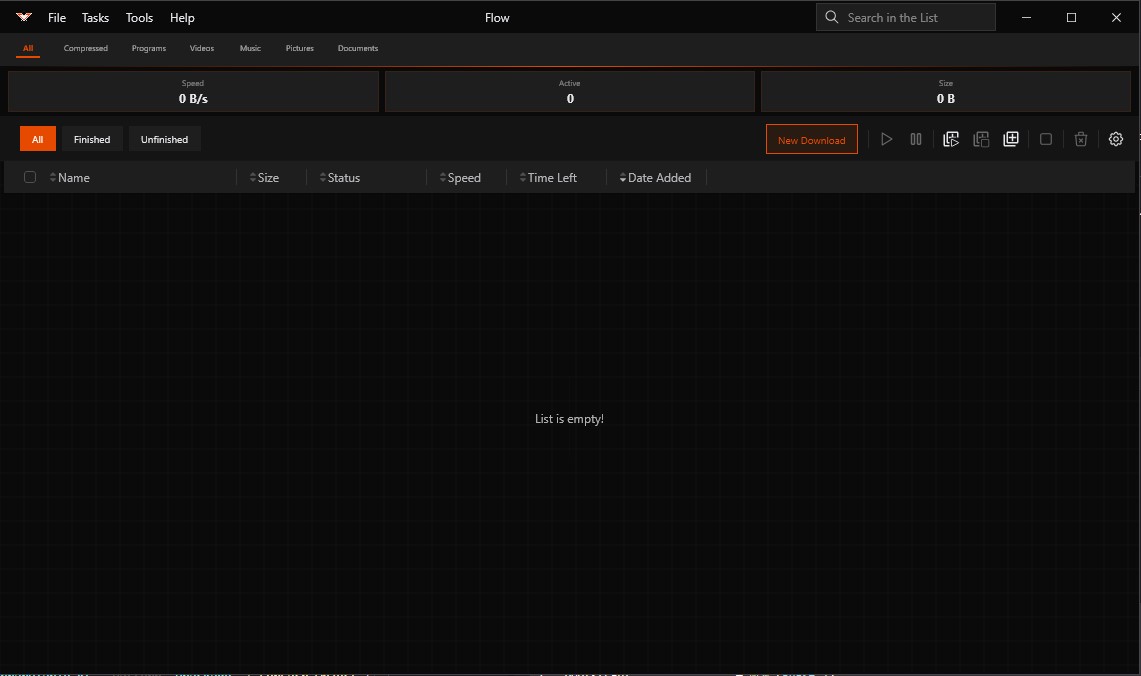Select the orange All filter button

(38, 139)
